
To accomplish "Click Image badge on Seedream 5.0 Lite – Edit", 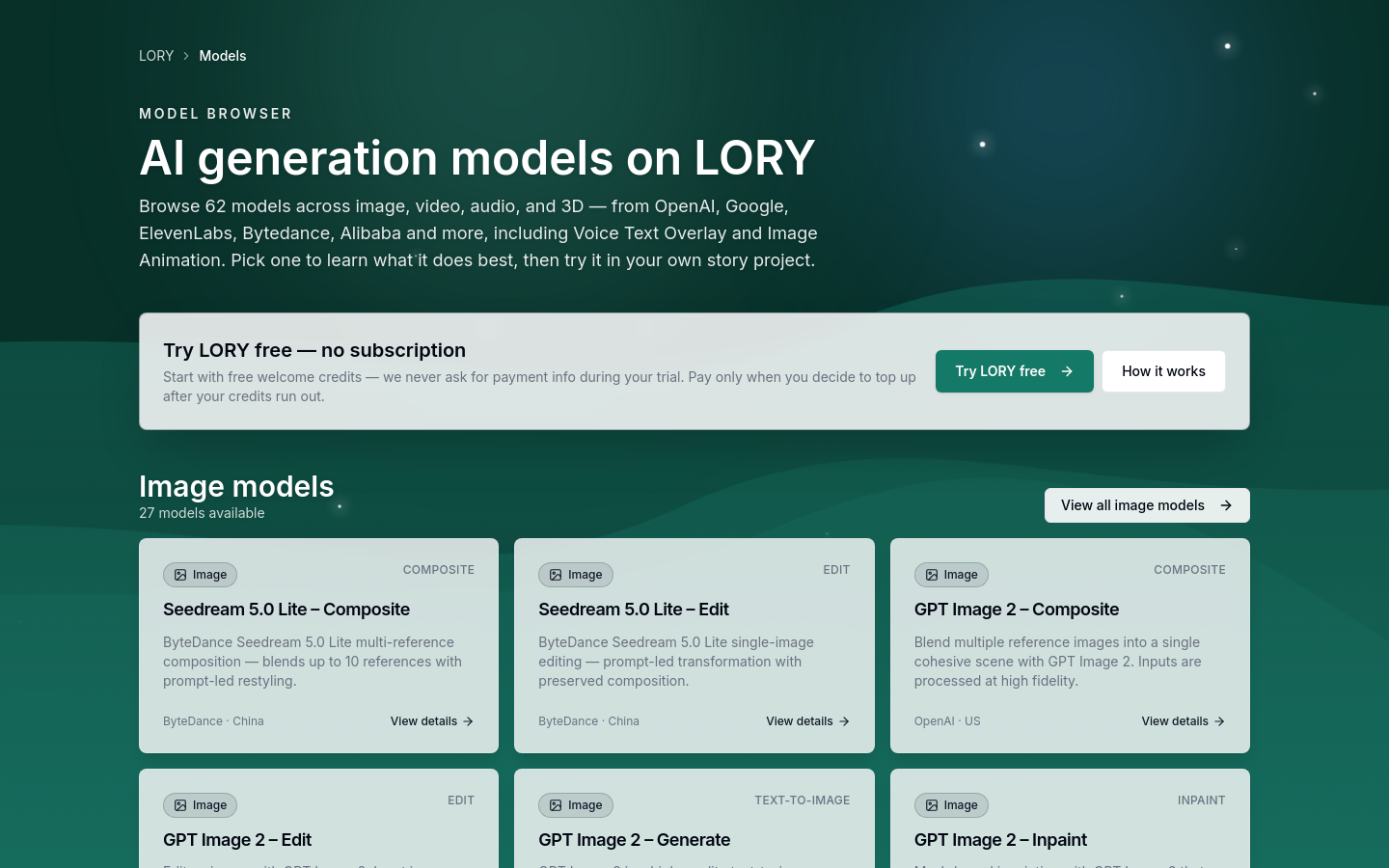I will (576, 575).
